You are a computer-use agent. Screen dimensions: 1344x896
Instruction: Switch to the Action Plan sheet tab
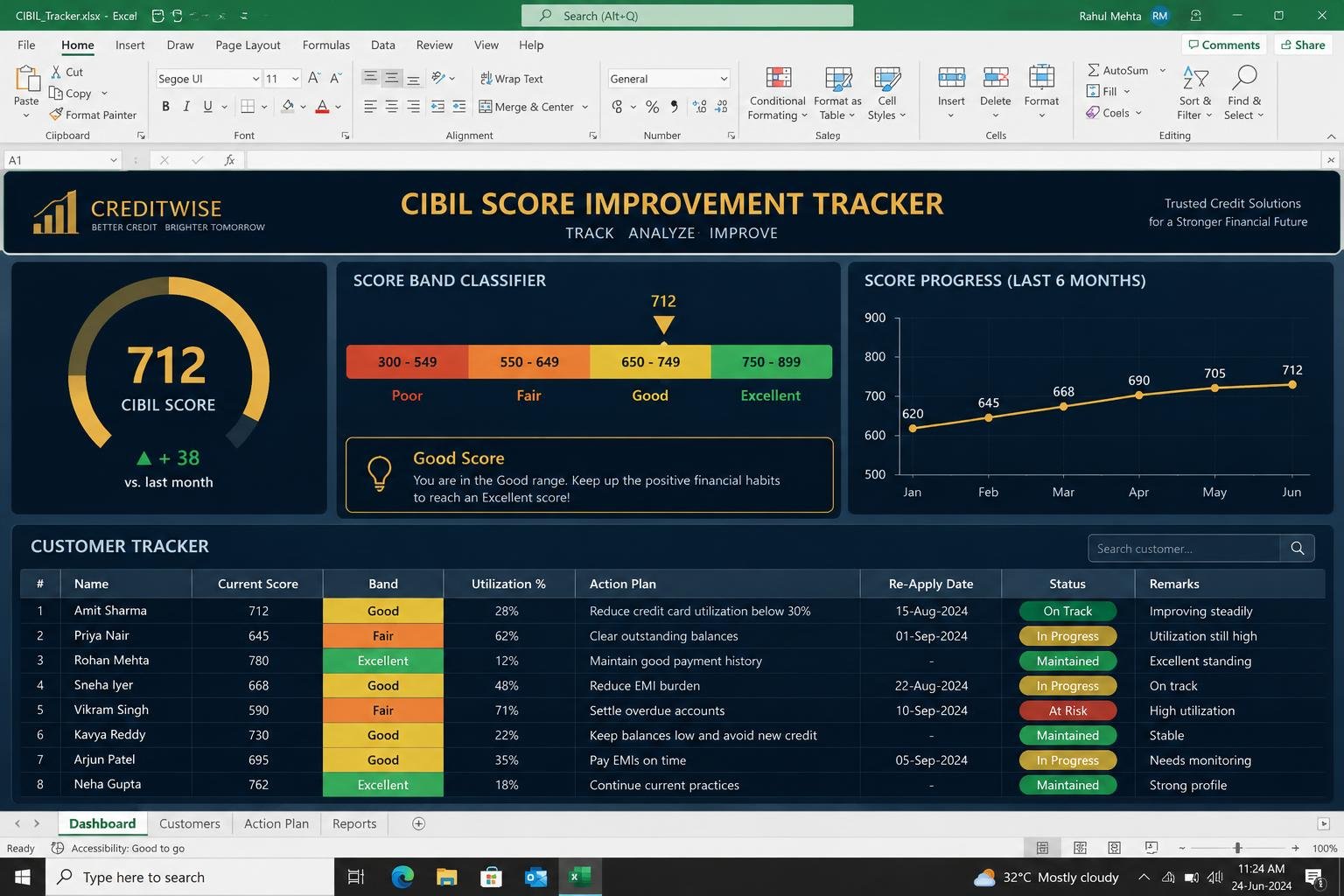point(276,823)
